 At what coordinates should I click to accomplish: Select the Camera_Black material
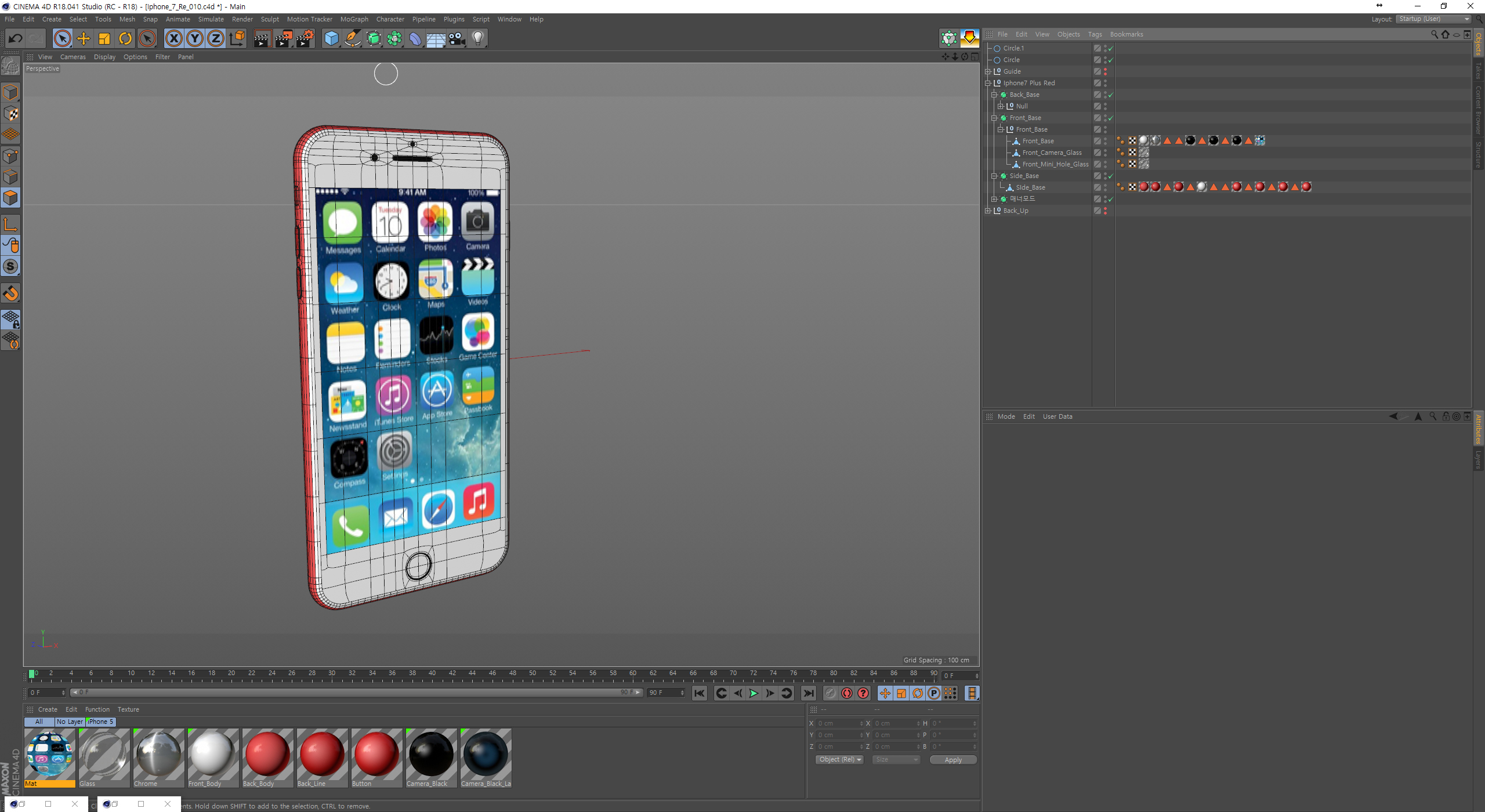[x=431, y=758]
